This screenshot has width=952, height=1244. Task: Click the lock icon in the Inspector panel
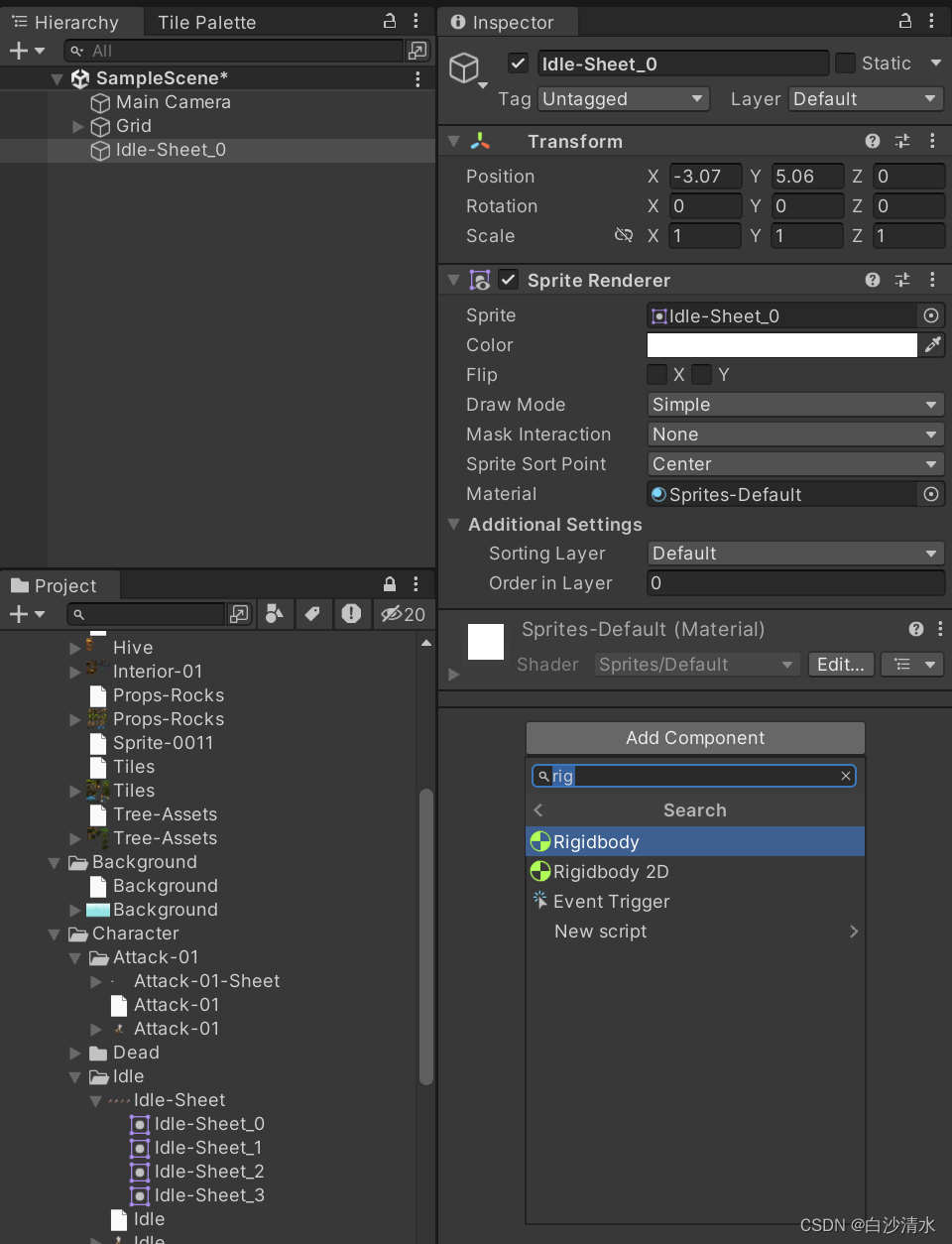pyautogui.click(x=903, y=21)
